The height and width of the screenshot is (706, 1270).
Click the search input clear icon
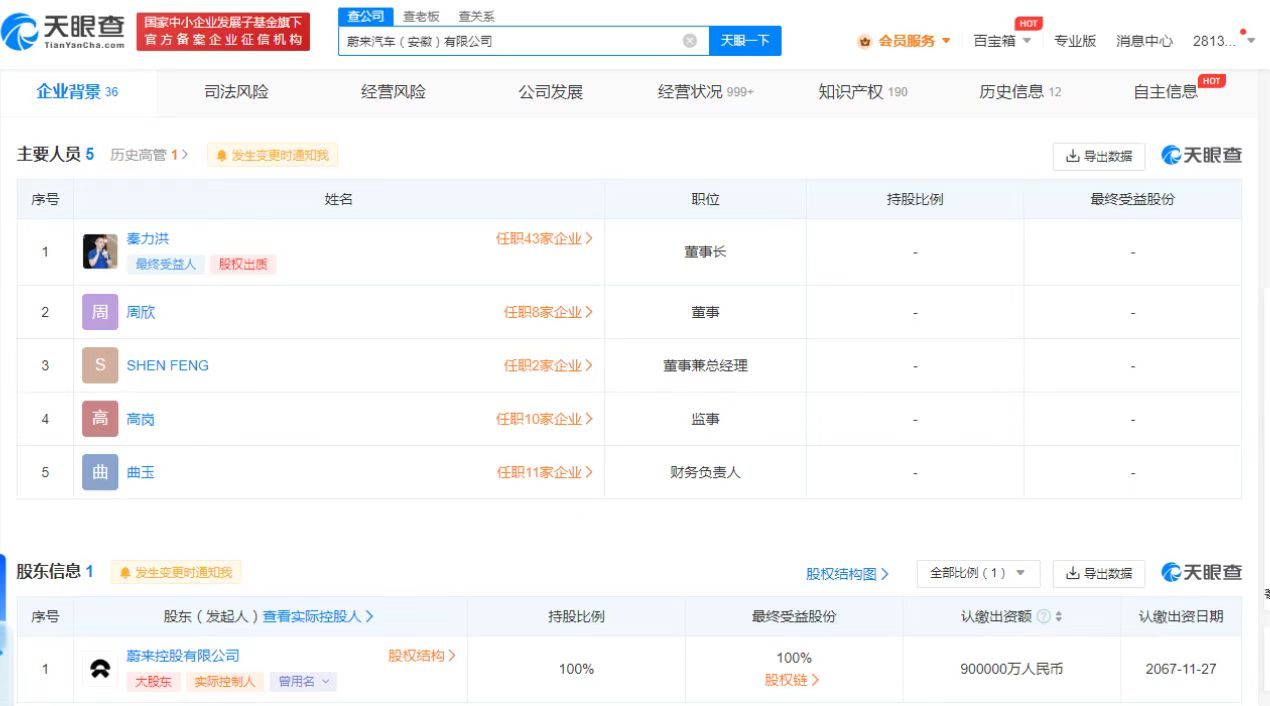(x=689, y=39)
